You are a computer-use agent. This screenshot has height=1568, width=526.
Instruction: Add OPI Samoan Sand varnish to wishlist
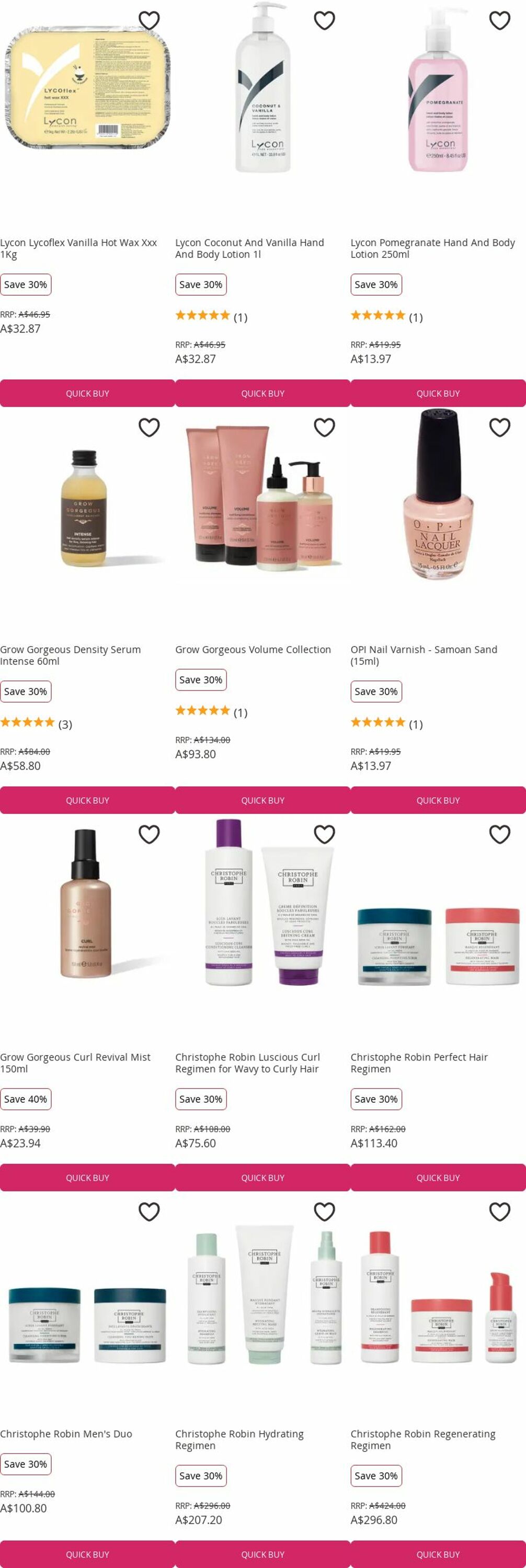coord(500,428)
